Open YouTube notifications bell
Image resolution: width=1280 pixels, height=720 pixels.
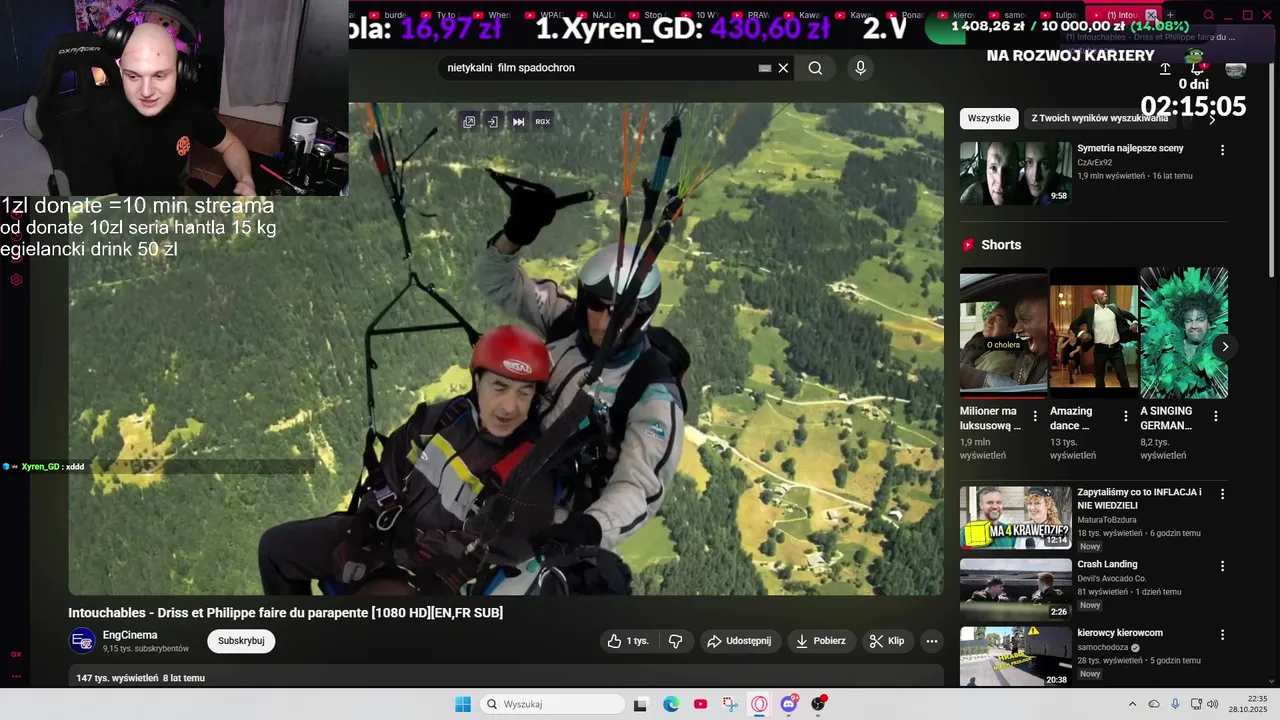point(1197,69)
